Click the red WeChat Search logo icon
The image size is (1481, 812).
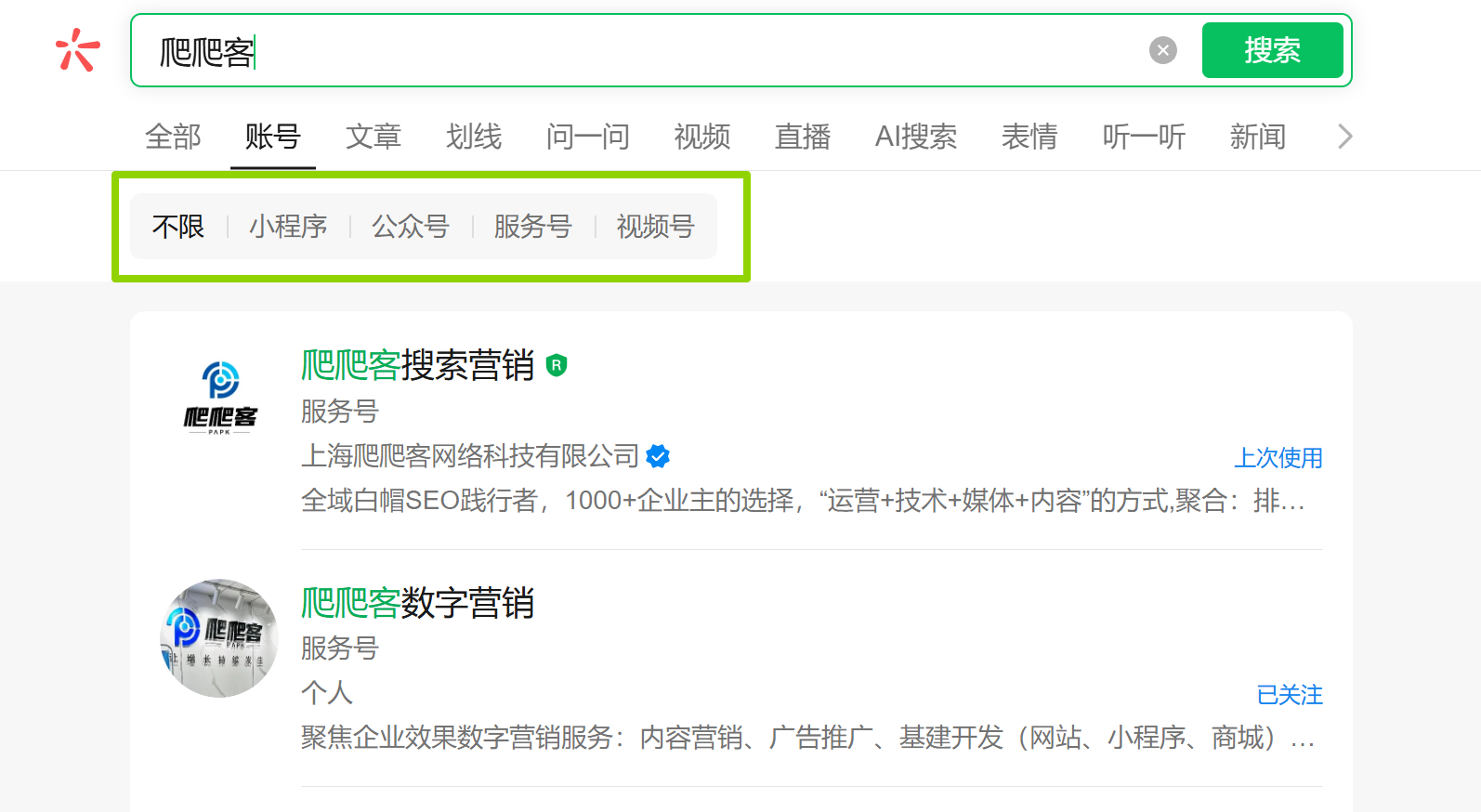(78, 50)
